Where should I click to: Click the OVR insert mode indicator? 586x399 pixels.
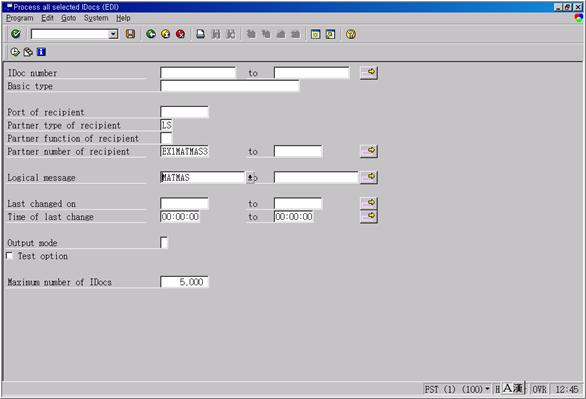pos(539,389)
